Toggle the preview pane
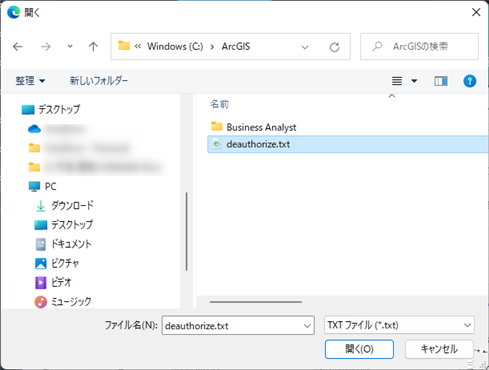The height and width of the screenshot is (370, 489). pyautogui.click(x=441, y=81)
